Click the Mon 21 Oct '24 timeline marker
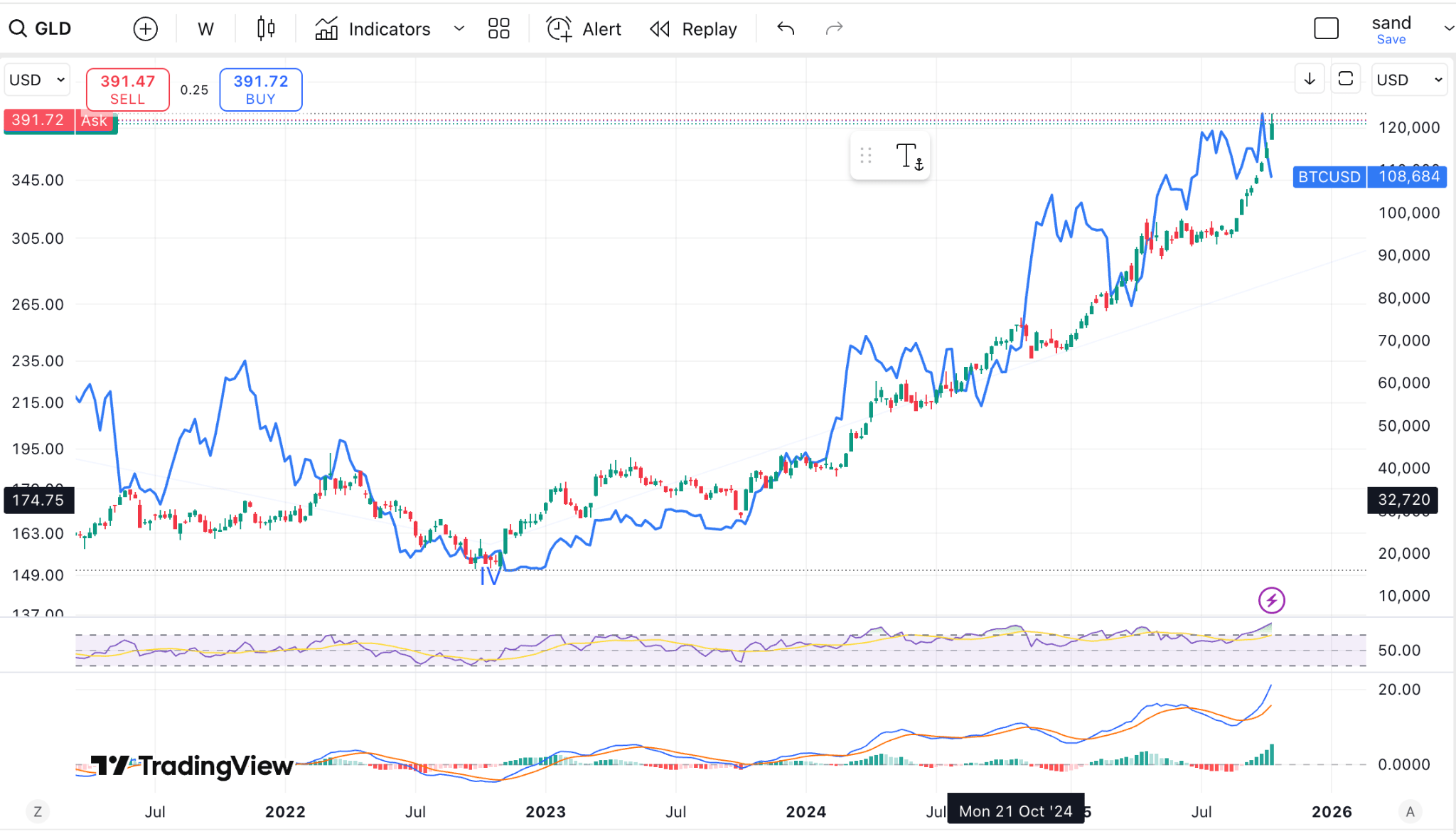 tap(1015, 811)
